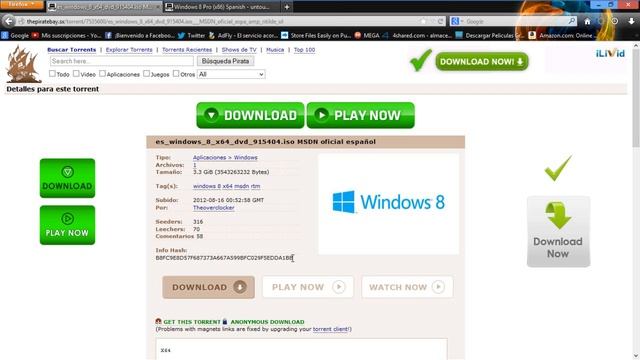This screenshot has height=360, width=640.
Task: Open the msdn tag link
Action: [241, 186]
